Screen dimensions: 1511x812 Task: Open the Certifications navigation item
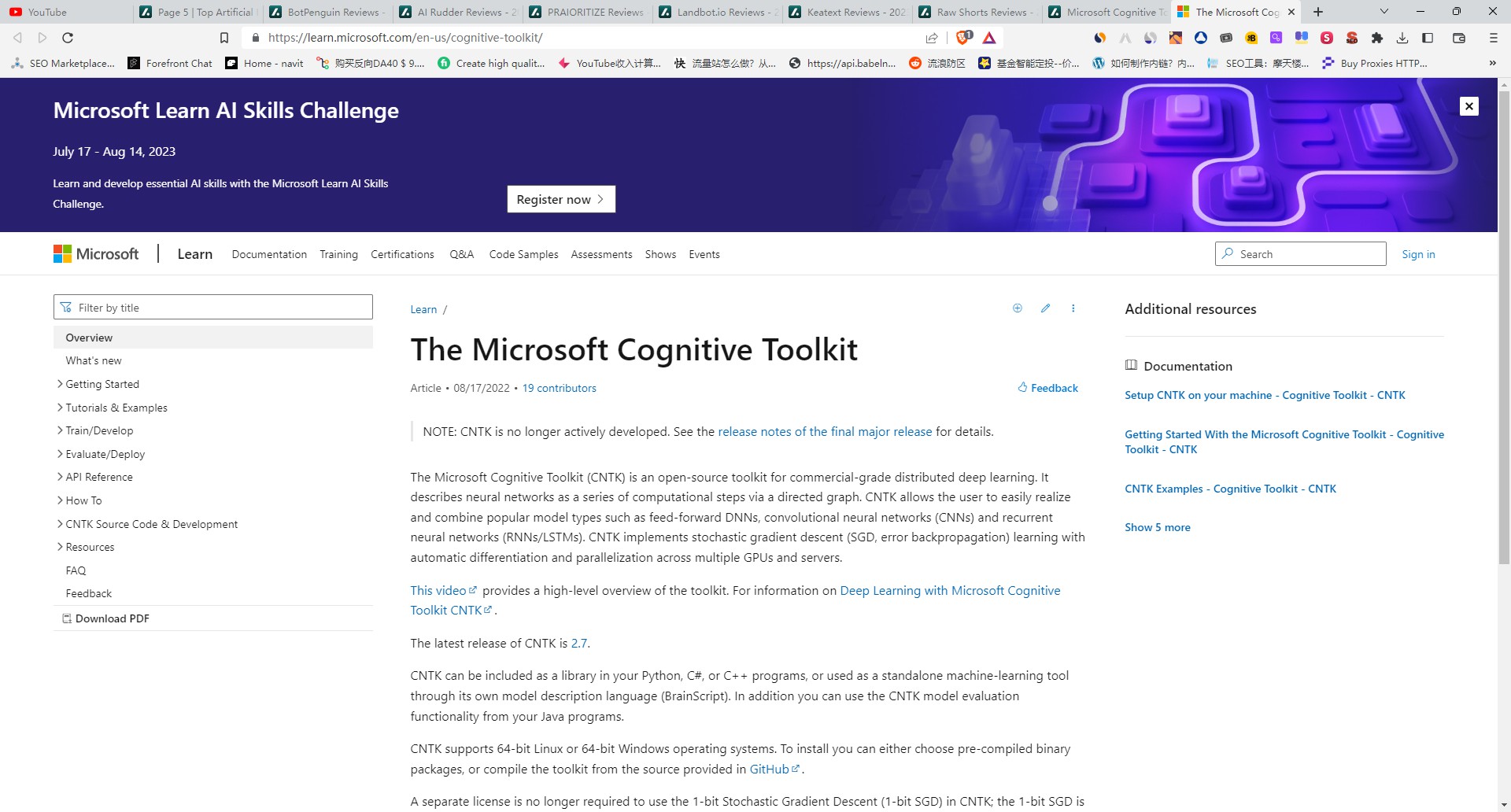(x=402, y=254)
